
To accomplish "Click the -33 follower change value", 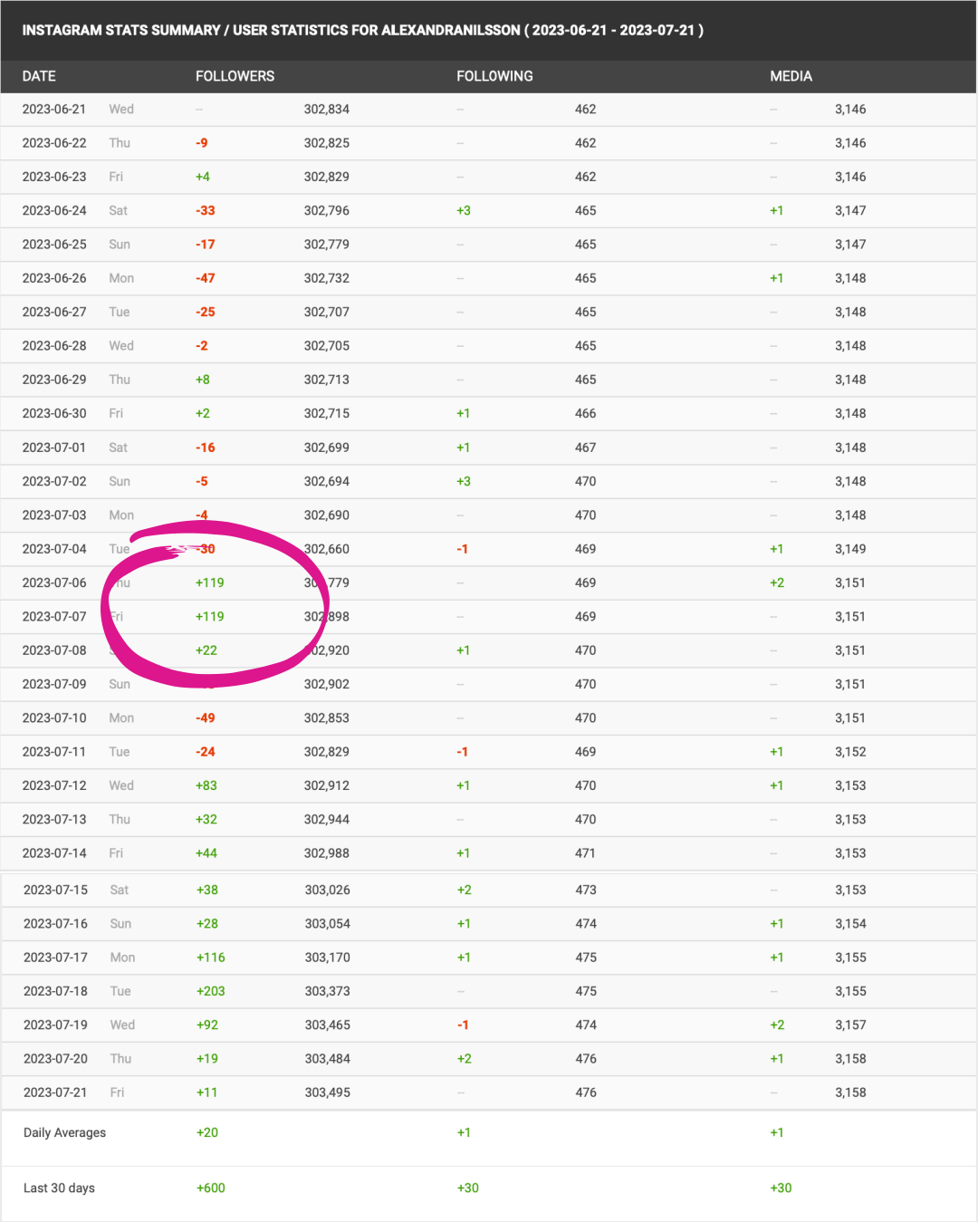I will click(x=206, y=210).
